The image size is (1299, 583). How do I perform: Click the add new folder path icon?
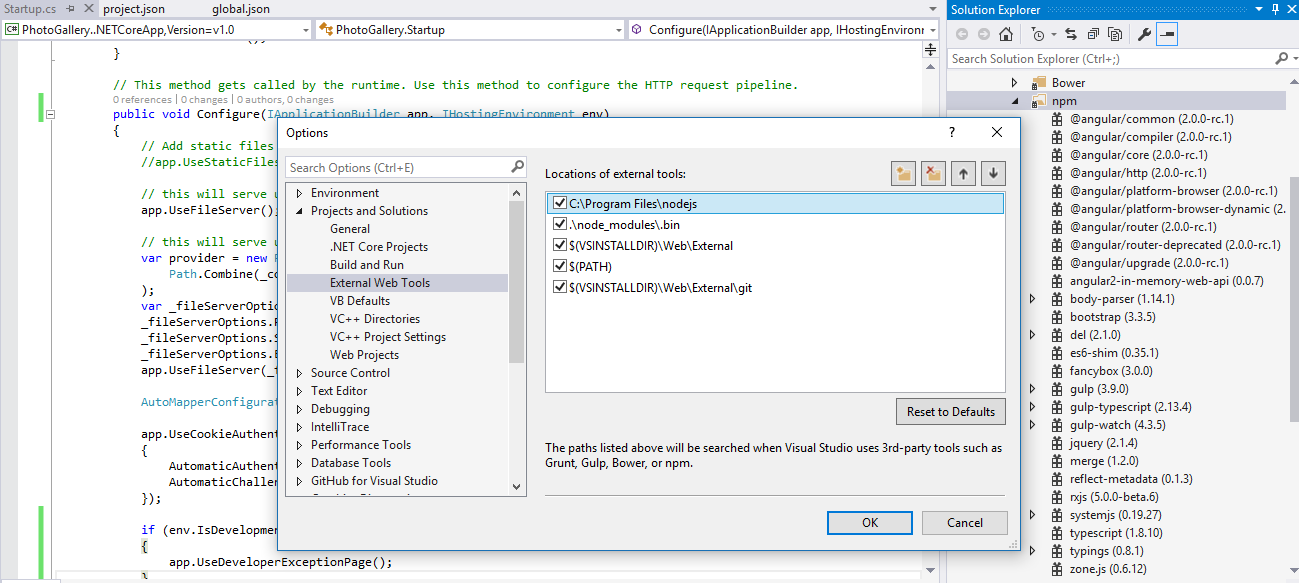pyautogui.click(x=904, y=173)
